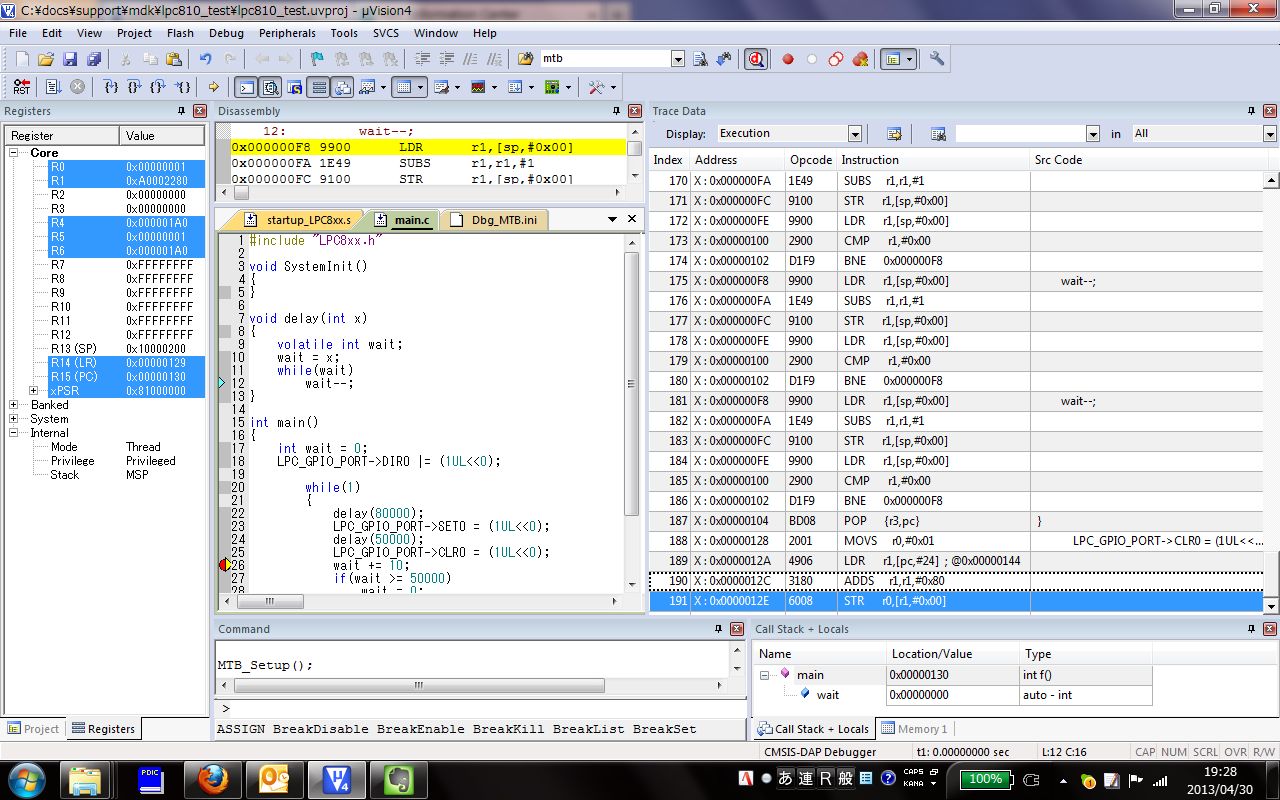Screen dimensions: 1280x800
Task: Open the Peripherals menu
Action: point(287,33)
